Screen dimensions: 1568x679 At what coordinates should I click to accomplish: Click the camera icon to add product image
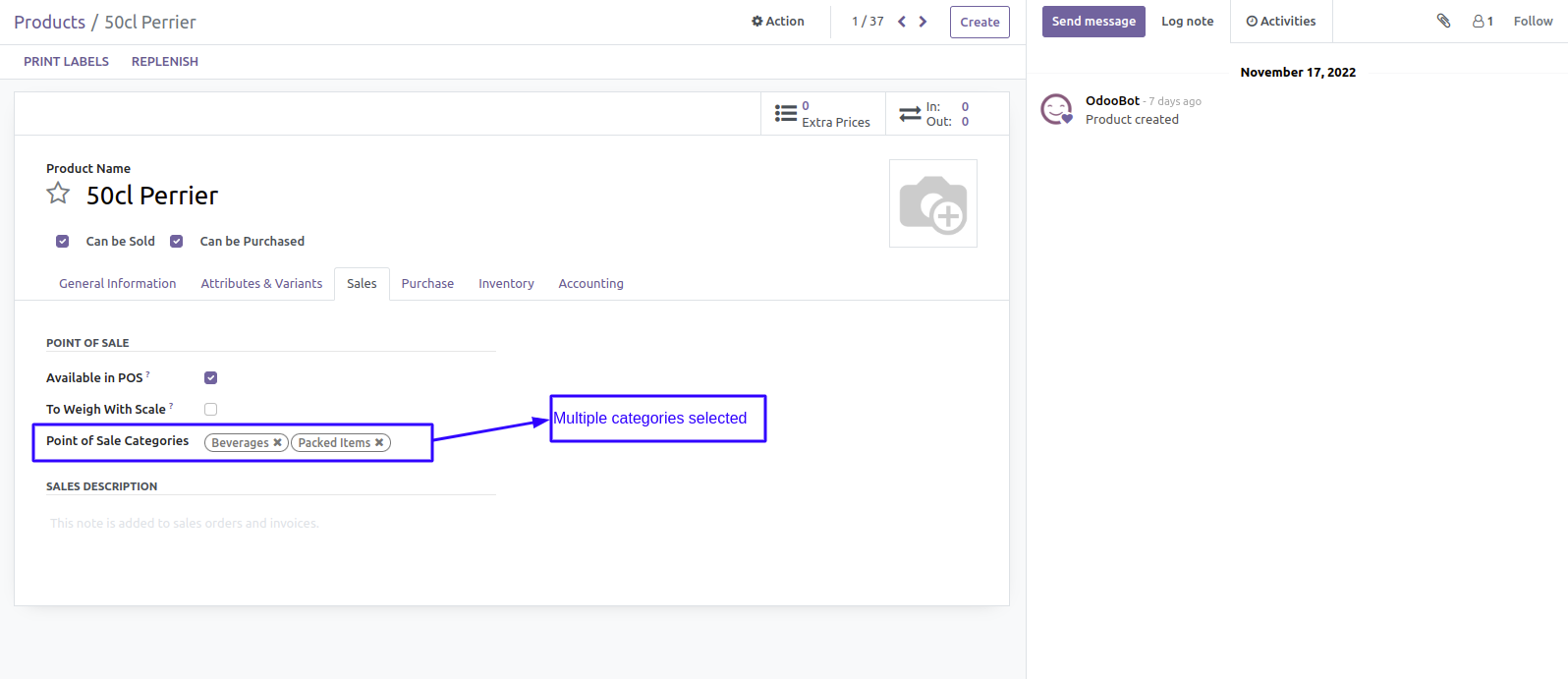point(932,203)
